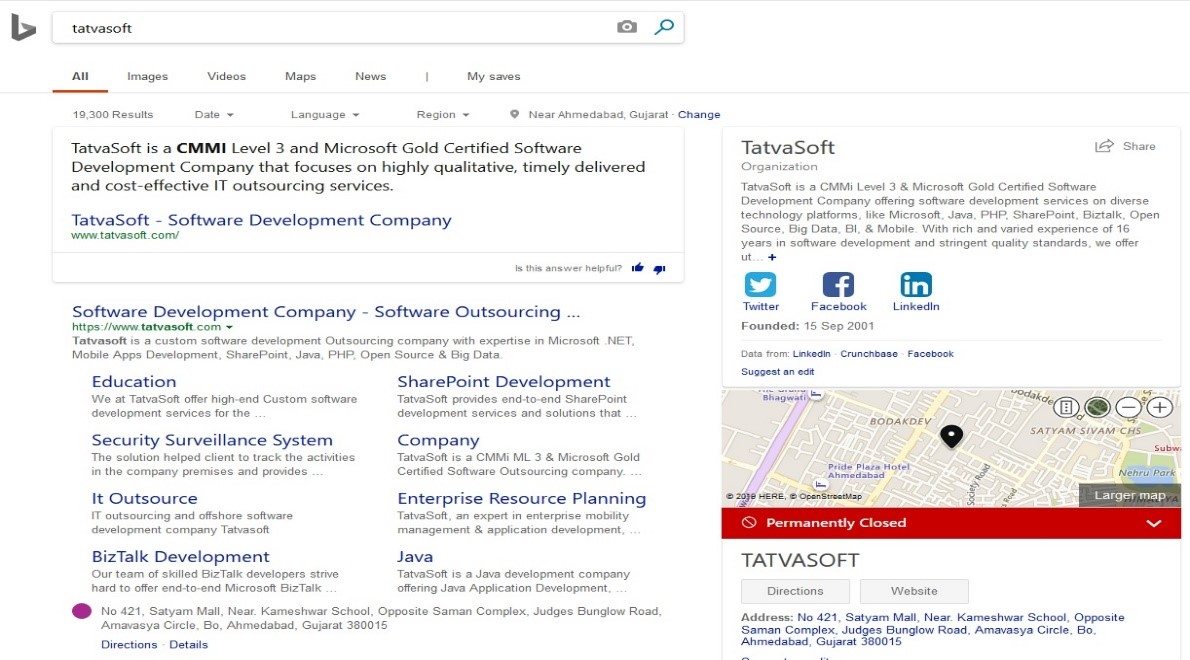Open TatvaSoft Twitter icon
Screen dimensions: 1190x660
click(x=760, y=284)
